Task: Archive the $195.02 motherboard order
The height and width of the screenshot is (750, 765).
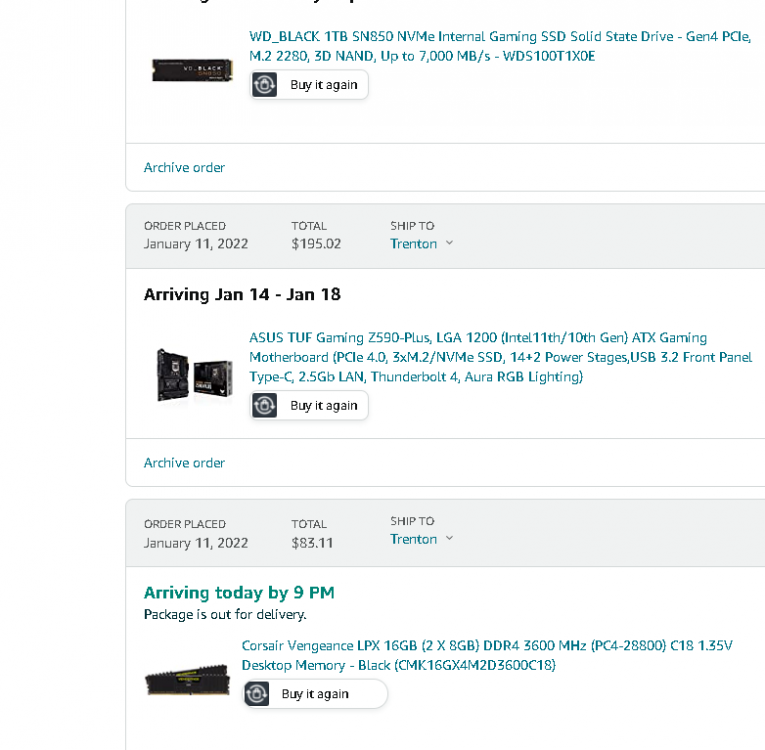Action: coord(184,463)
